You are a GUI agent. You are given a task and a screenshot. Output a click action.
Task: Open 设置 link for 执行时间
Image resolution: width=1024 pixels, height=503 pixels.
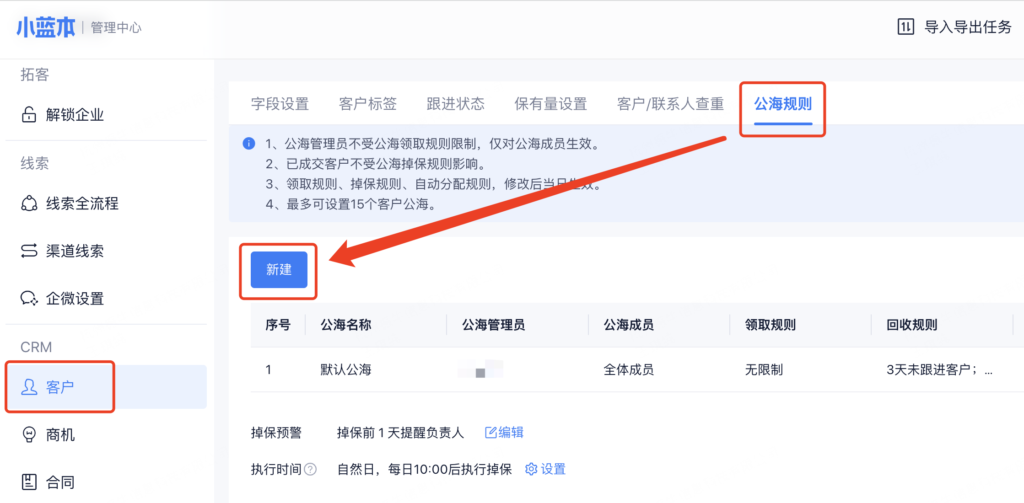click(545, 469)
